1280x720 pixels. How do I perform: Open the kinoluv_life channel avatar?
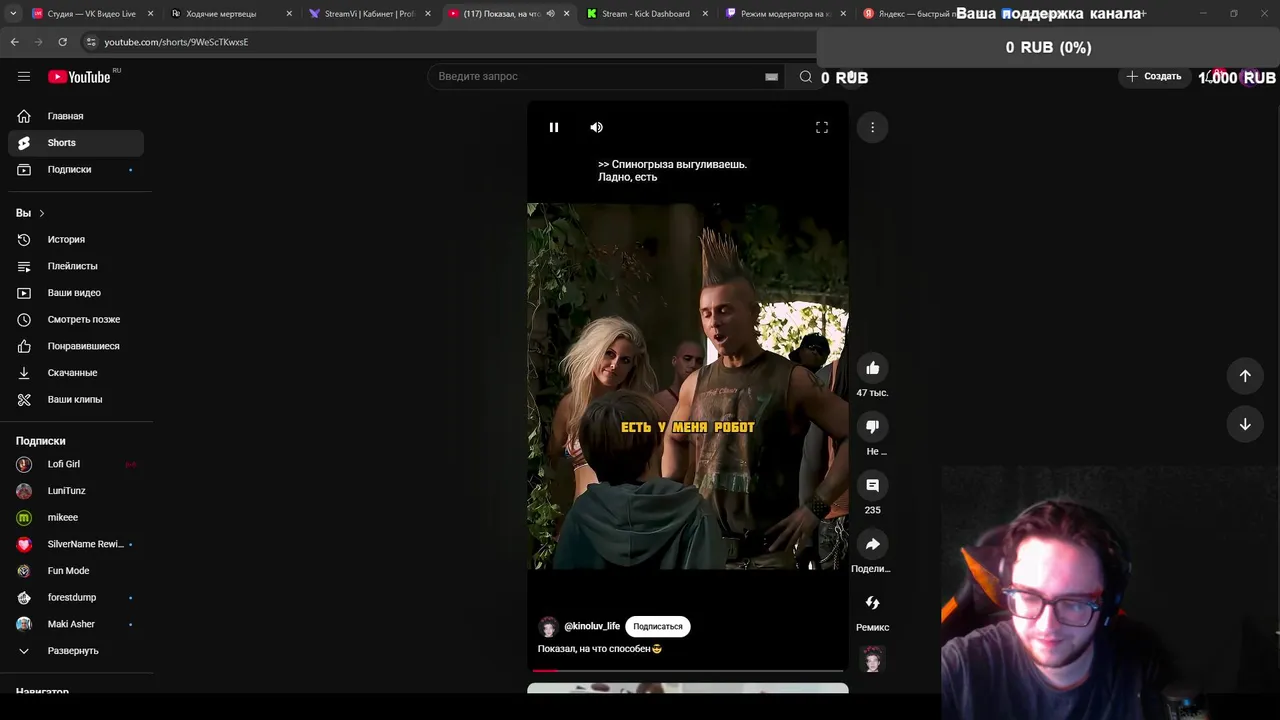coord(548,627)
